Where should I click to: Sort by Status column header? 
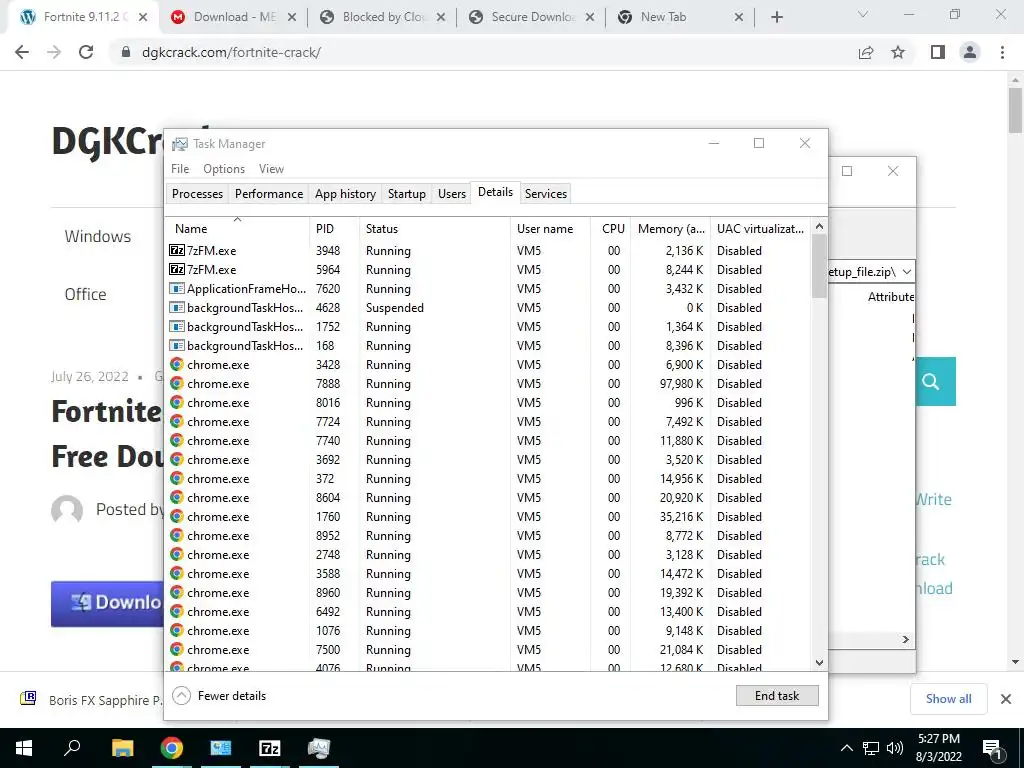435,229
